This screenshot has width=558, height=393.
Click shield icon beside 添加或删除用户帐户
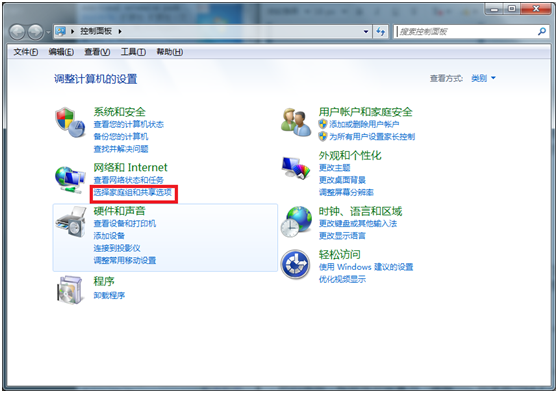click(323, 124)
